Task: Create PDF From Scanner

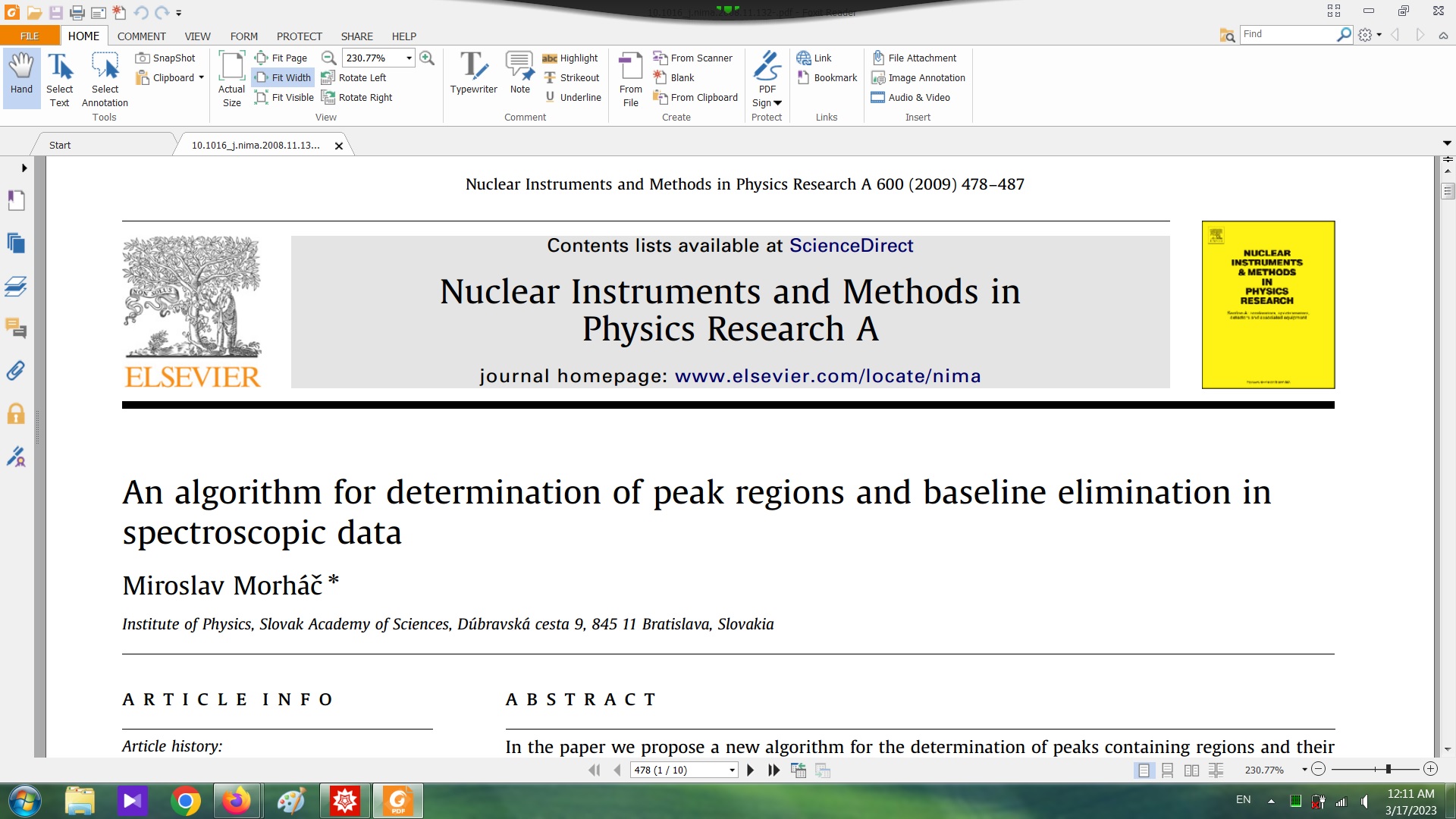Action: click(693, 58)
